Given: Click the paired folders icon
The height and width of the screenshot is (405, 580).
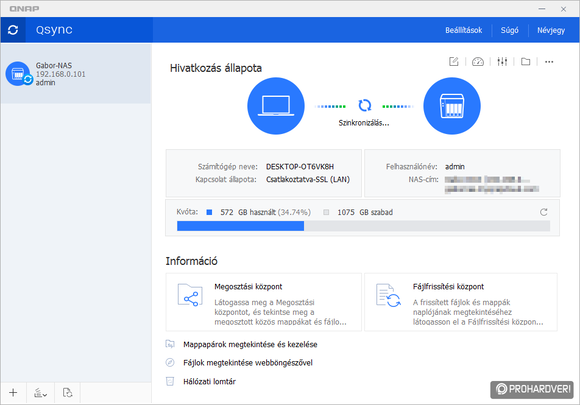Looking at the screenshot, I should pyautogui.click(x=170, y=344).
